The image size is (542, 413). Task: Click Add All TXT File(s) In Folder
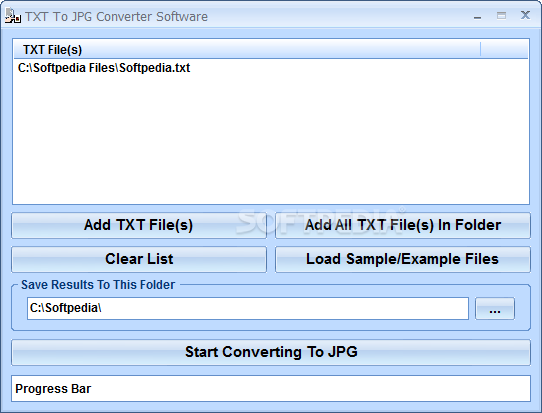pyautogui.click(x=403, y=225)
